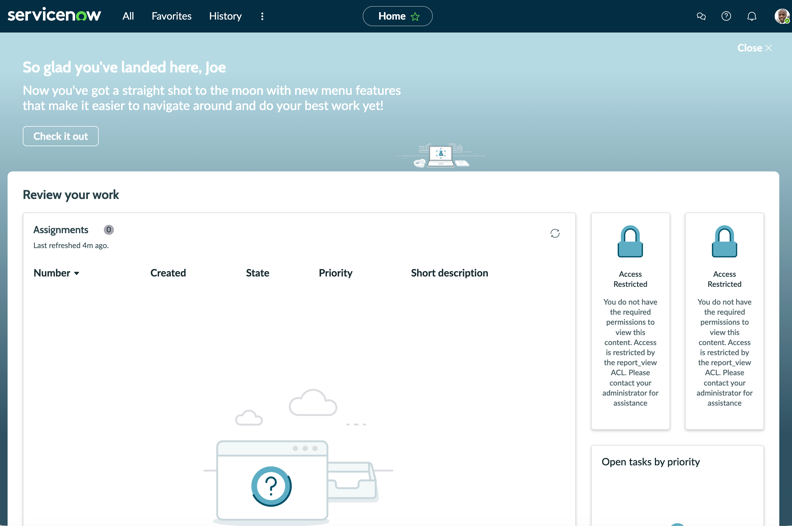
Task: Click the Assignments count badge
Action: pos(109,230)
